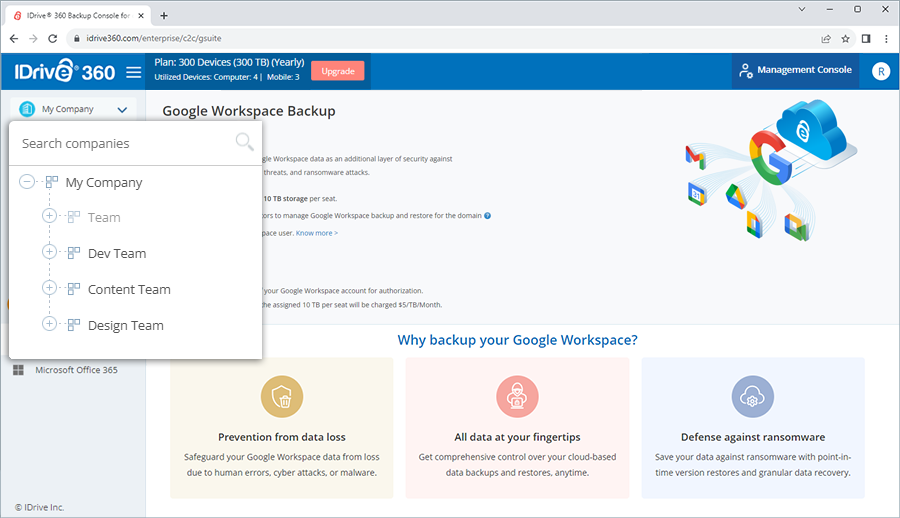Click the site lock icon
The height and width of the screenshot is (518, 900).
(x=76, y=38)
